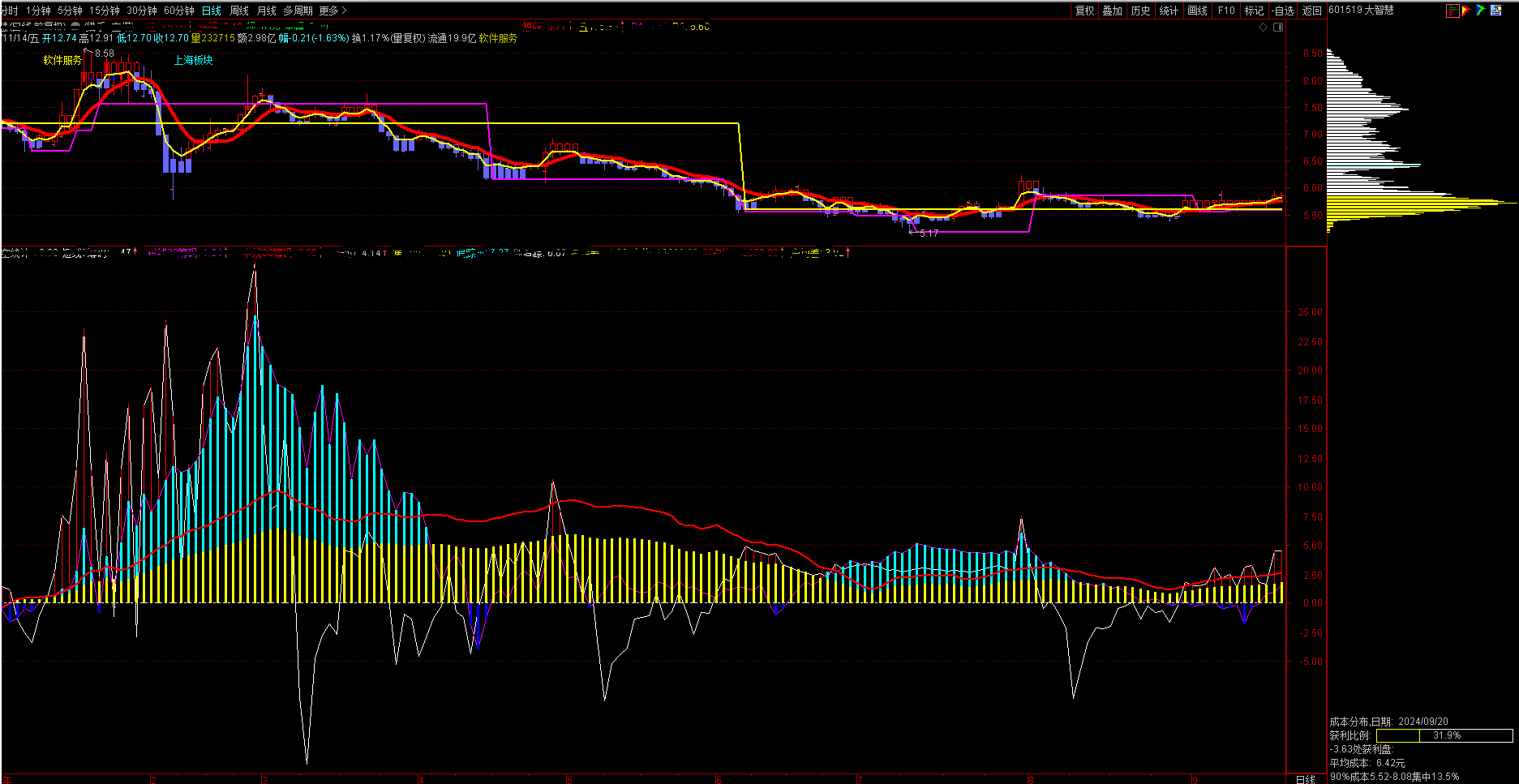Screen dimensions: 1519x784
Task: Click the 获利比例 31.9% progress bar
Action: [x=1444, y=735]
